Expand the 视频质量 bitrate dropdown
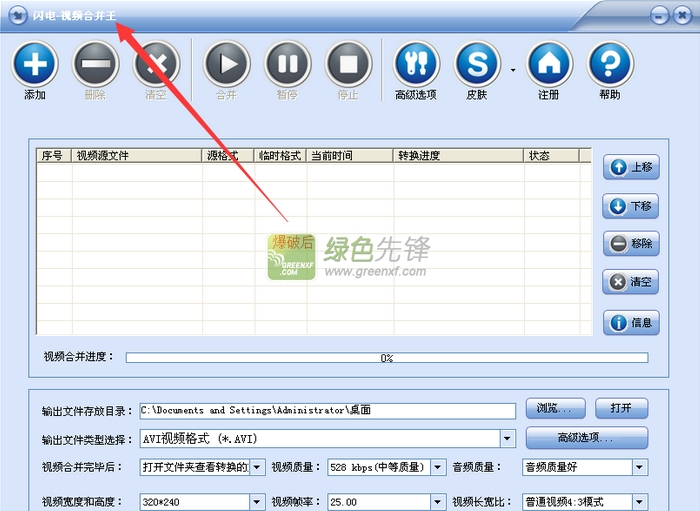 point(438,467)
